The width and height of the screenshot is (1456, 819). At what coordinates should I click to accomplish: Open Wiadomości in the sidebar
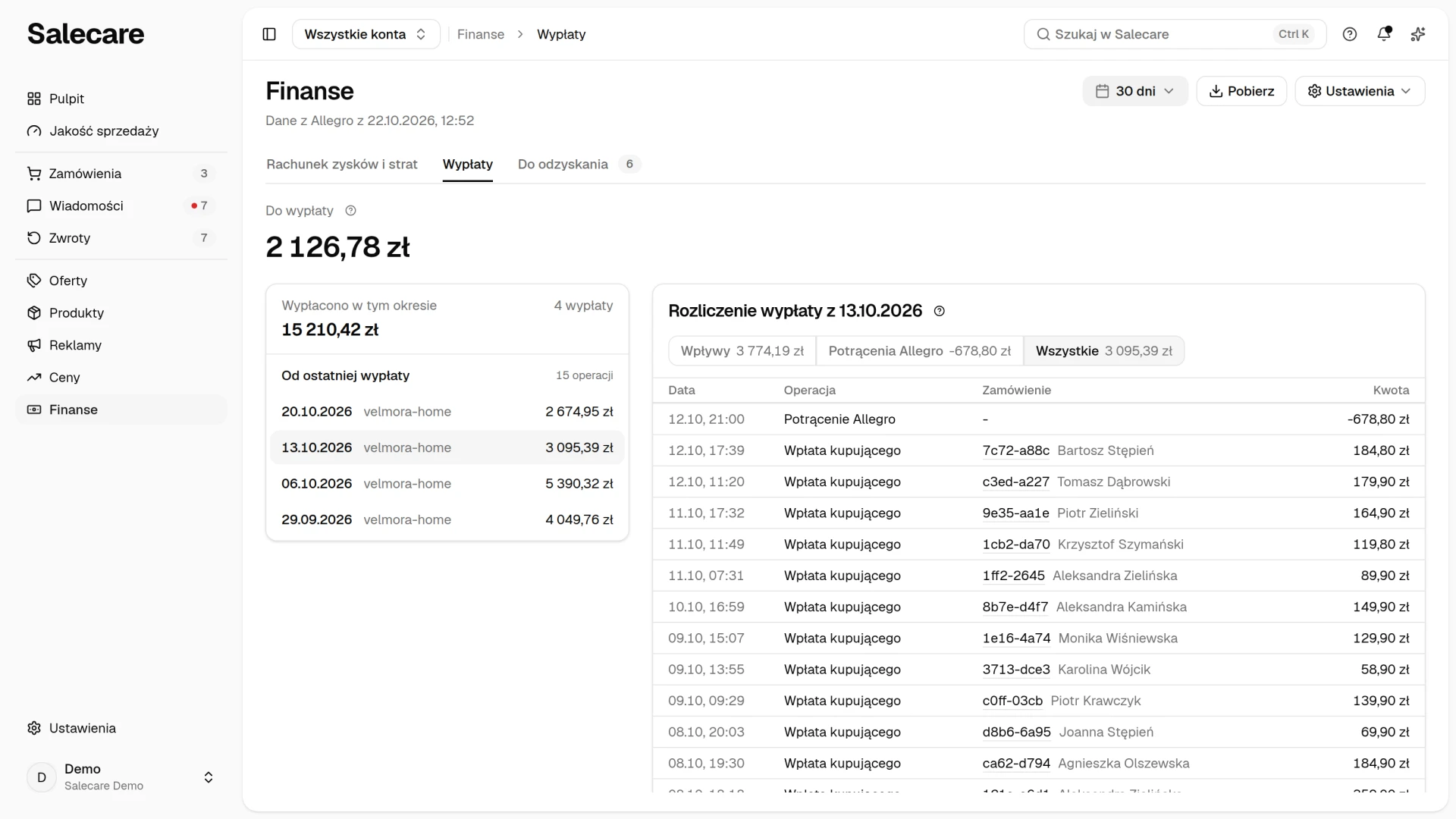pos(121,206)
